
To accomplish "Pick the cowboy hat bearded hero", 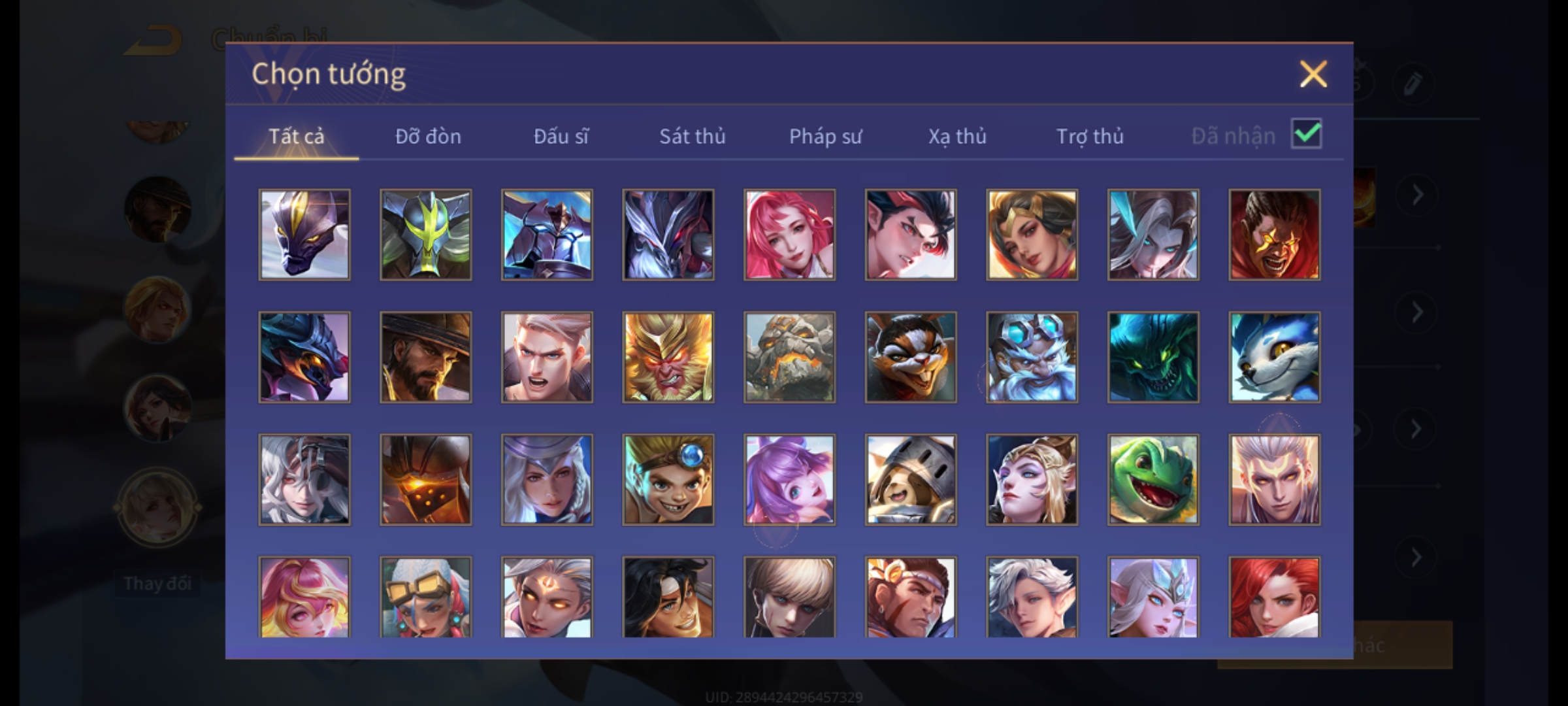I will click(425, 357).
